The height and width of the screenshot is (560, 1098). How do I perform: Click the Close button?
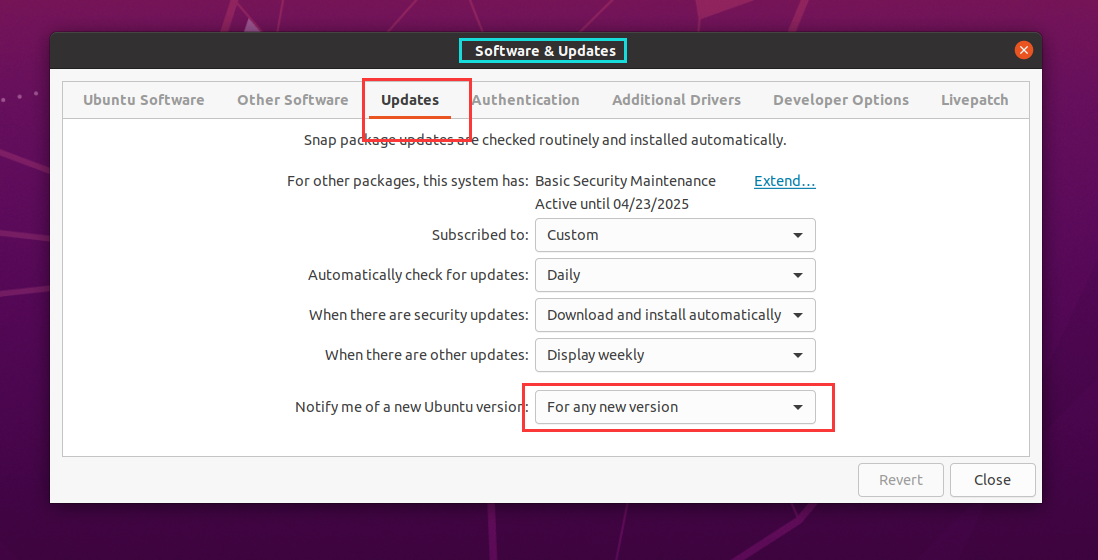(992, 480)
